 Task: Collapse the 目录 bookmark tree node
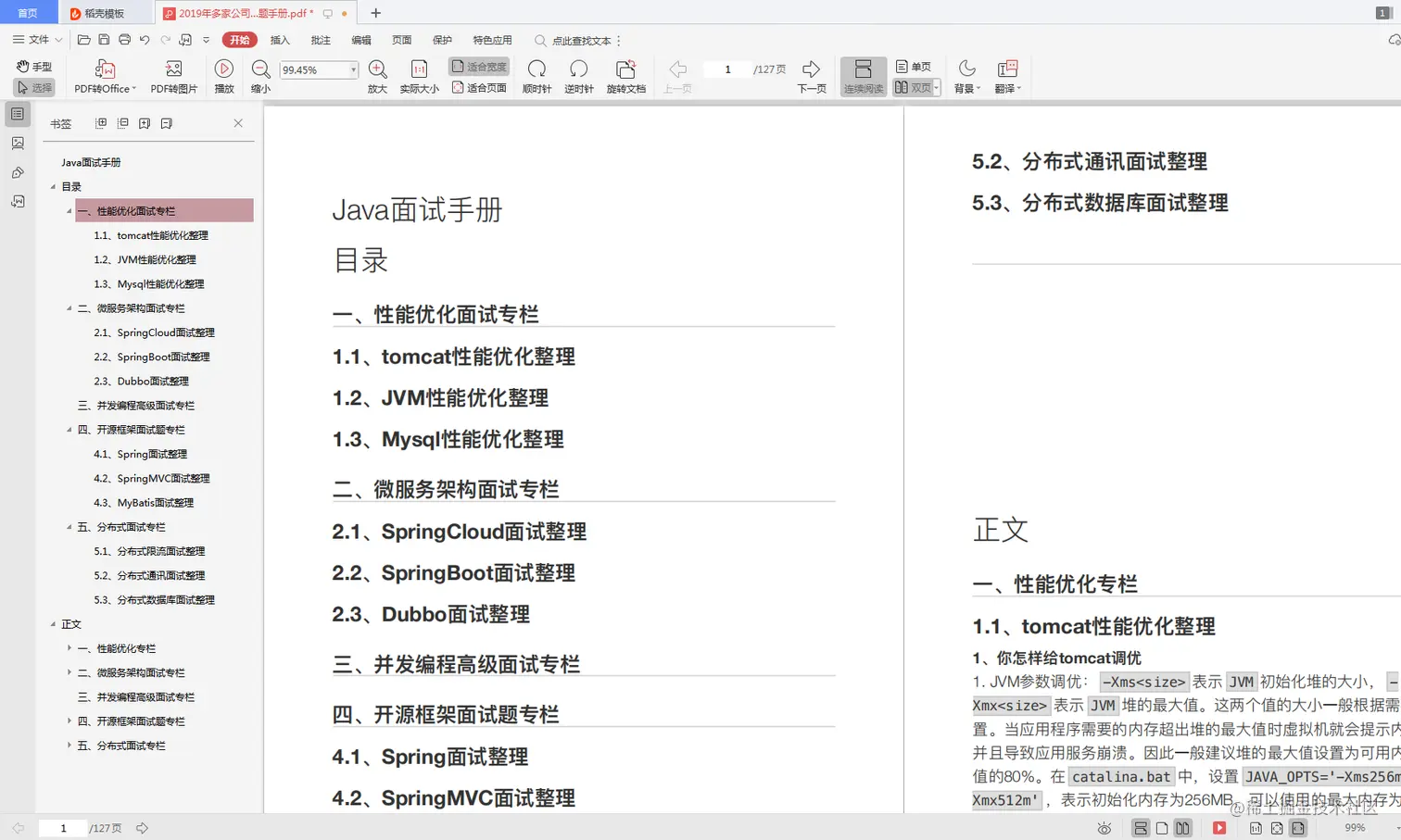pos(53,187)
